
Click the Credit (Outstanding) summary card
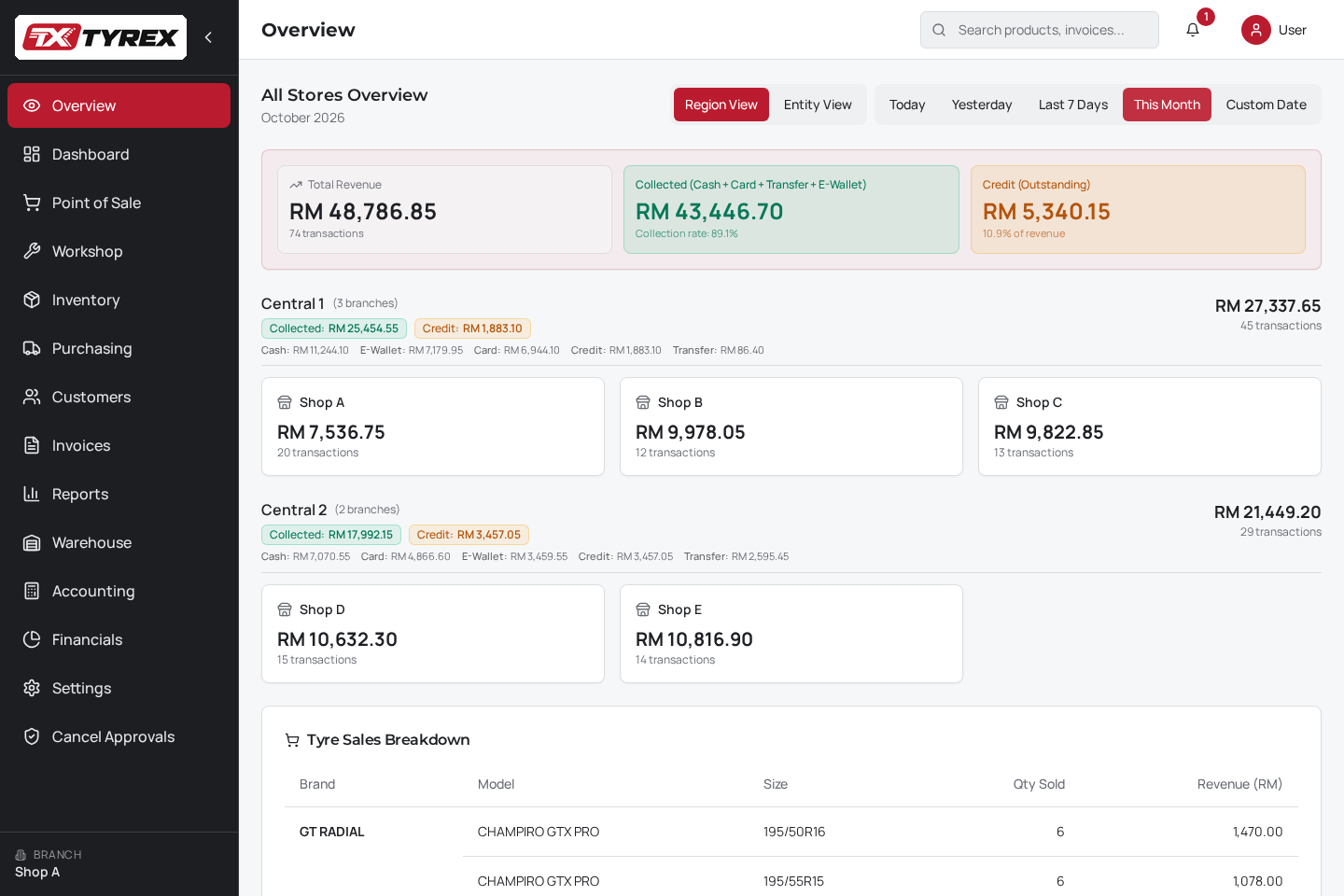click(1138, 209)
